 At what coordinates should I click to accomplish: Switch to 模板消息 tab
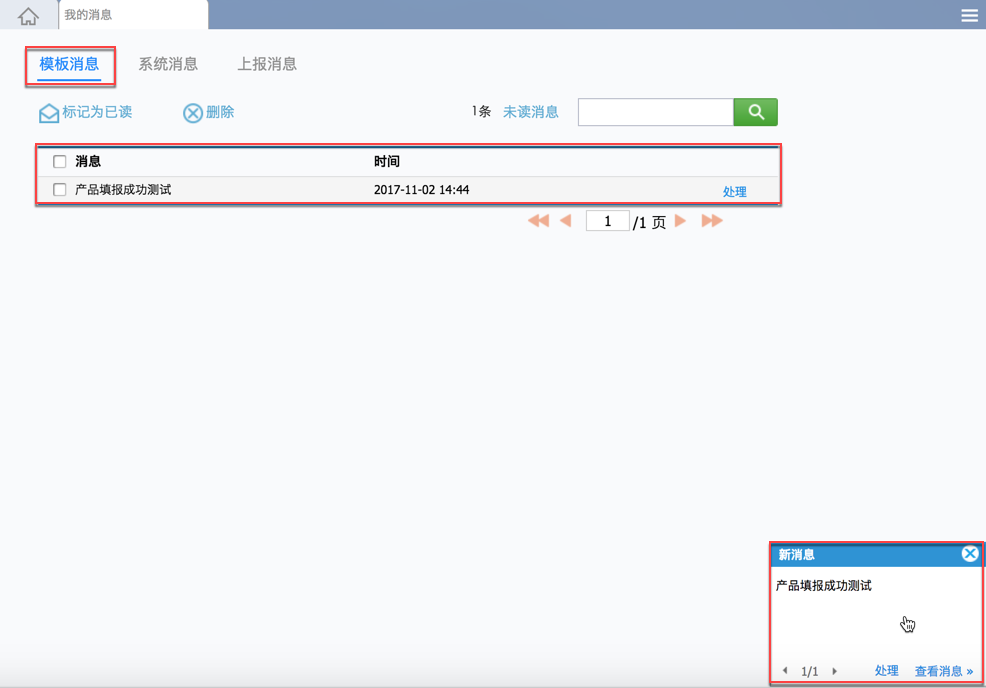tap(69, 64)
